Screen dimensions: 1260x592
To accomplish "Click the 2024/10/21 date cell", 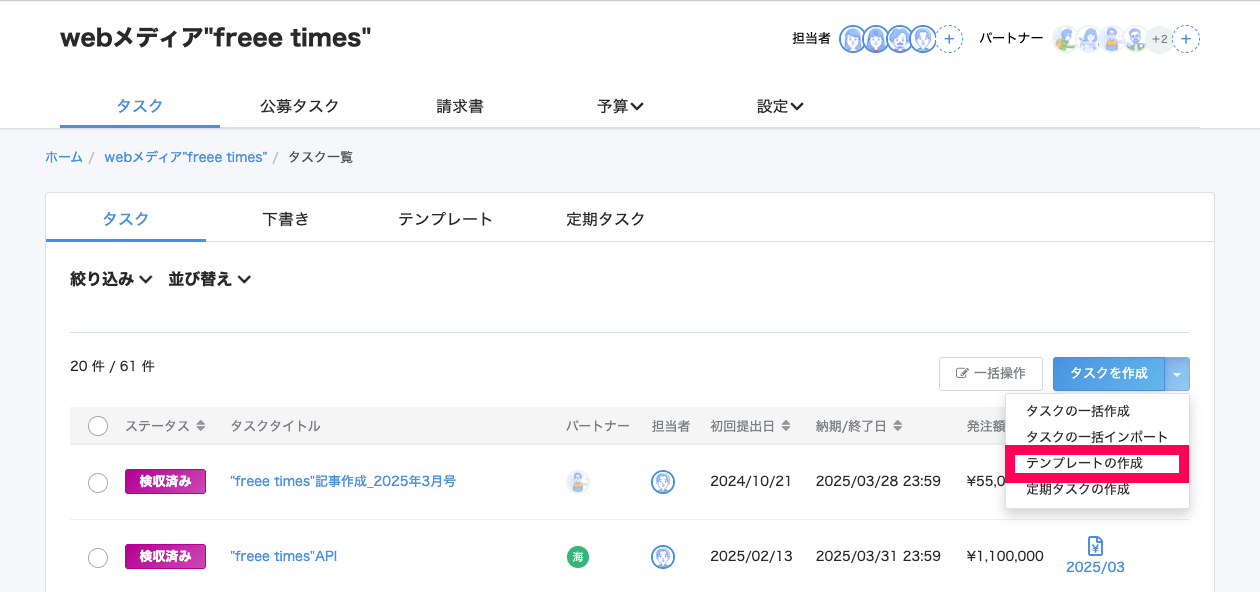I will point(751,482).
